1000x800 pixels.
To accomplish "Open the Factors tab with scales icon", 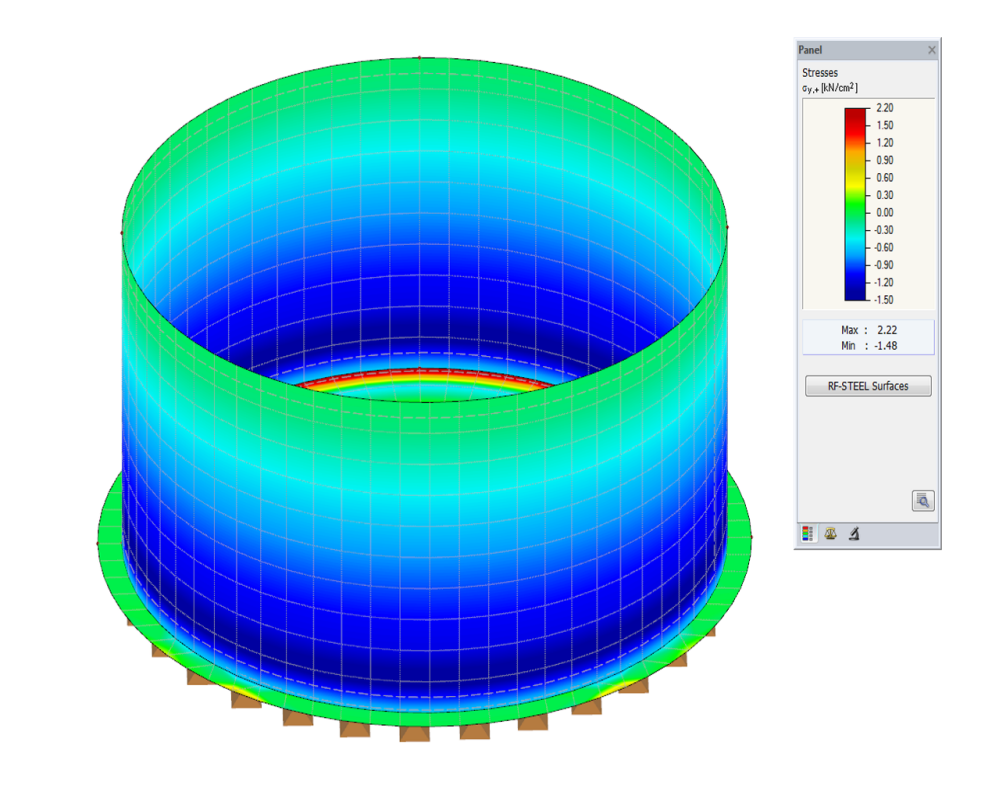I will 831,533.
